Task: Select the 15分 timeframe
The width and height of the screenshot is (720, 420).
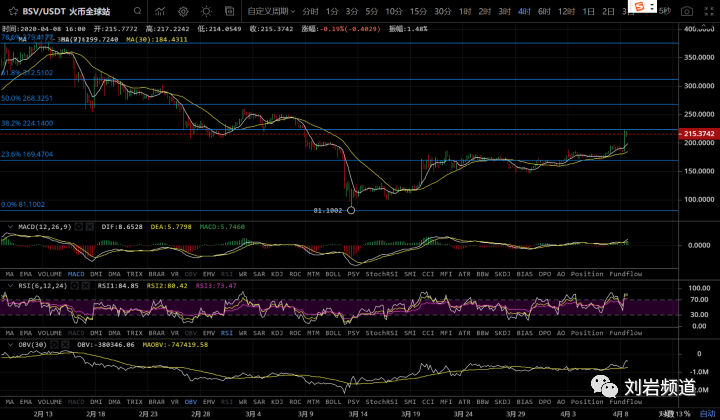Action: pos(418,11)
